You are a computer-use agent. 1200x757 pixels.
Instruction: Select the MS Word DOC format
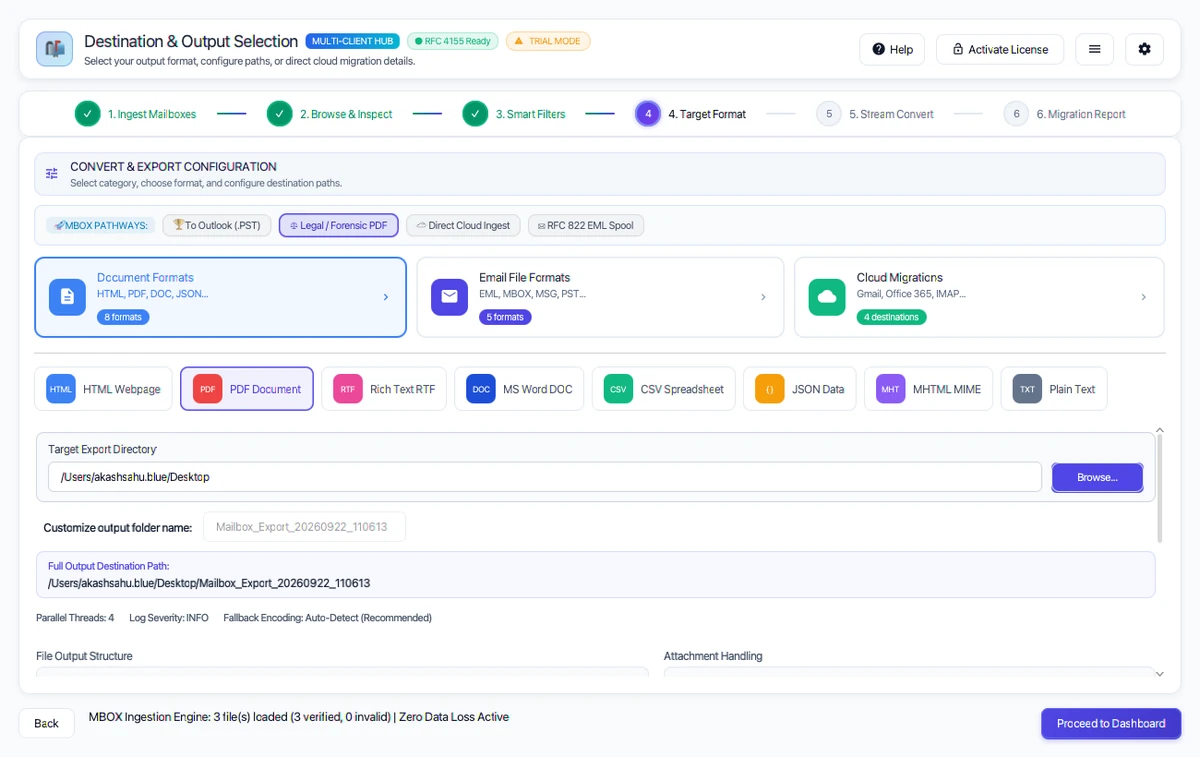pos(520,389)
